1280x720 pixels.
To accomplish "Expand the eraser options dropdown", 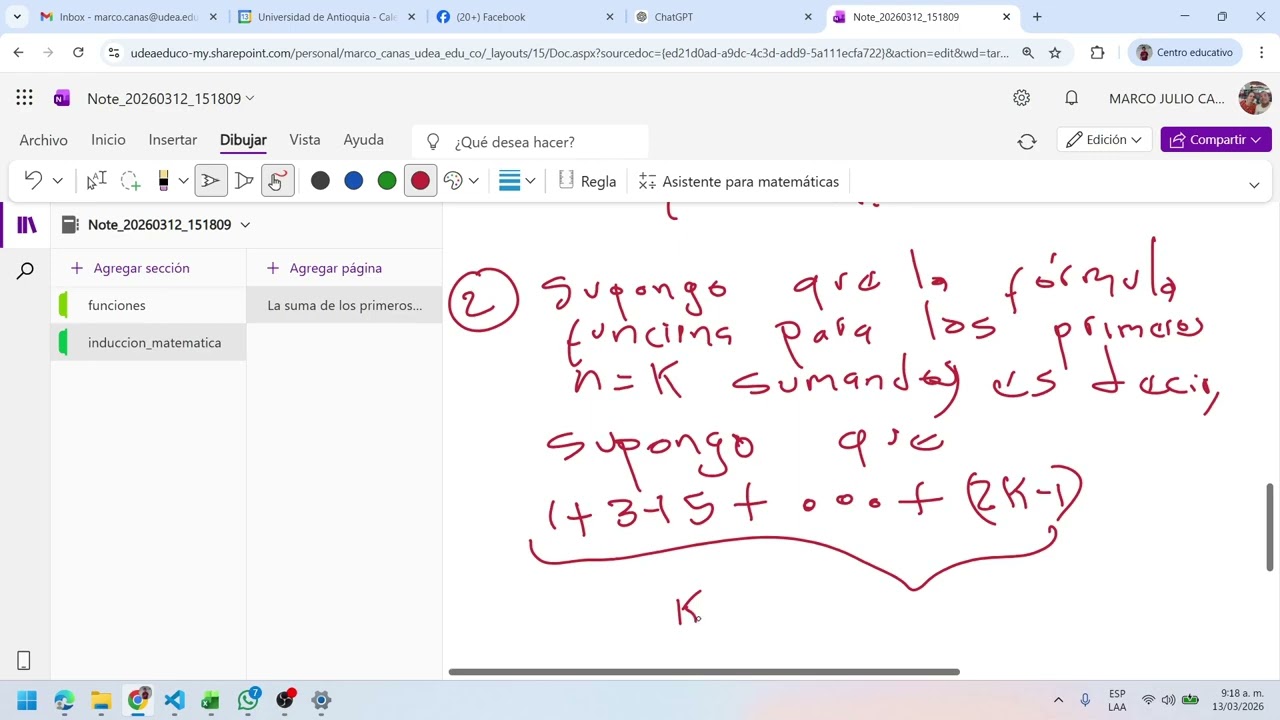I will (183, 181).
